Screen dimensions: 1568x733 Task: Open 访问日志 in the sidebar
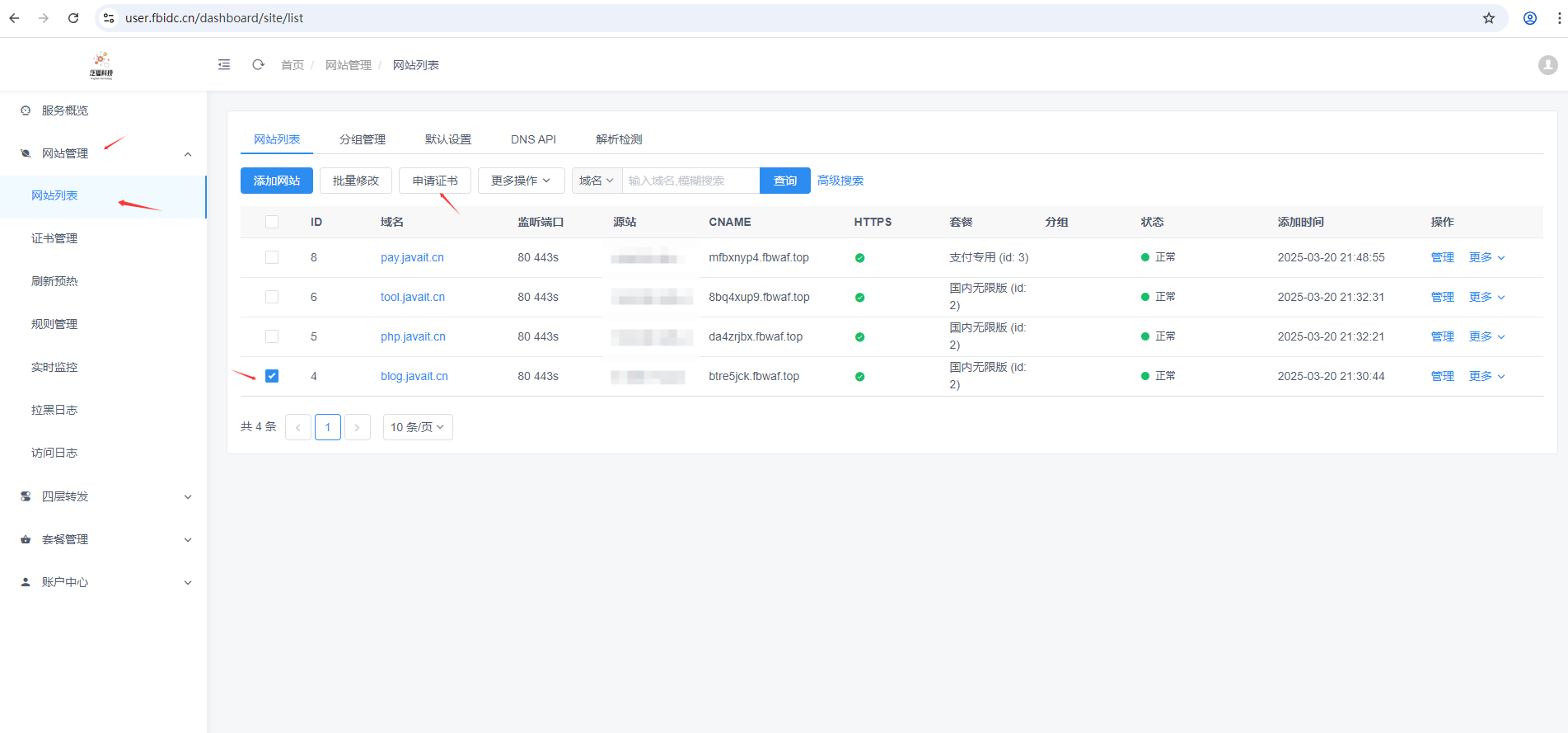tap(54, 453)
